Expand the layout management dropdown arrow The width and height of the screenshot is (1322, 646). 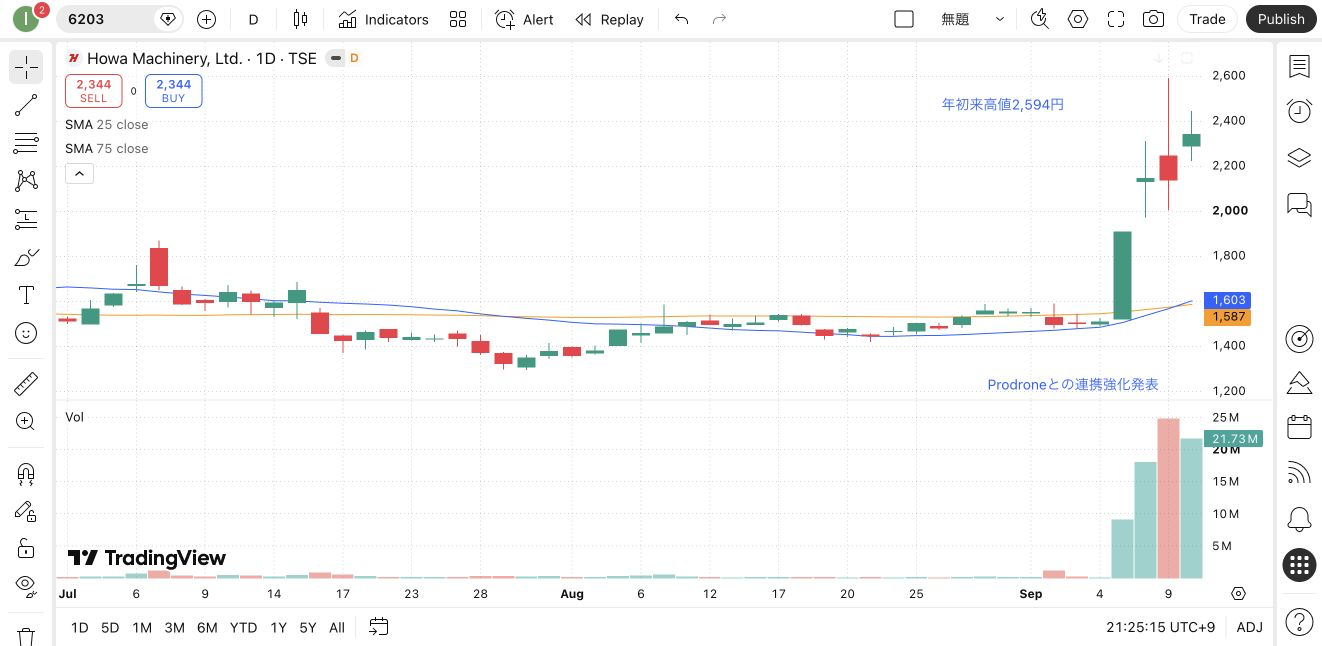[x=1000, y=19]
